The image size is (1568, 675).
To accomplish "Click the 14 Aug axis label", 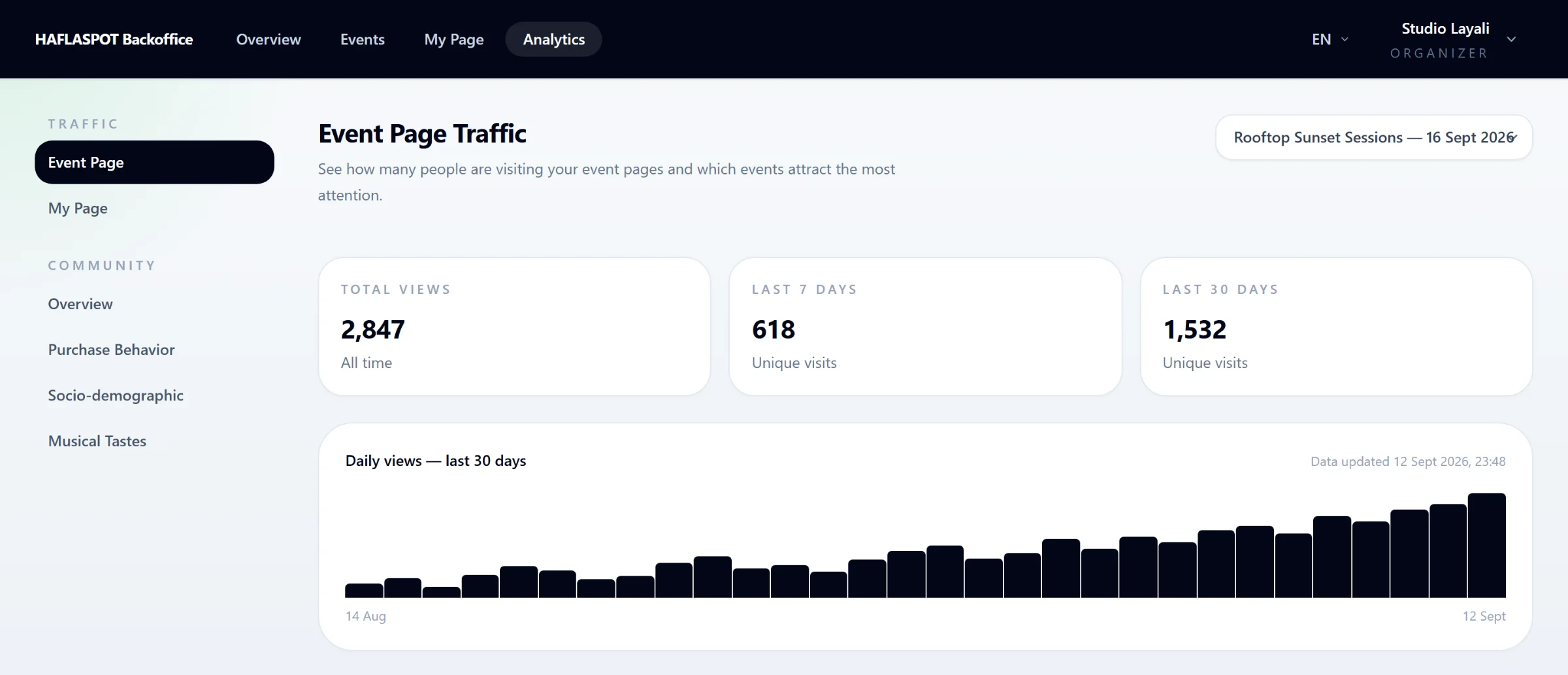I will 366,616.
